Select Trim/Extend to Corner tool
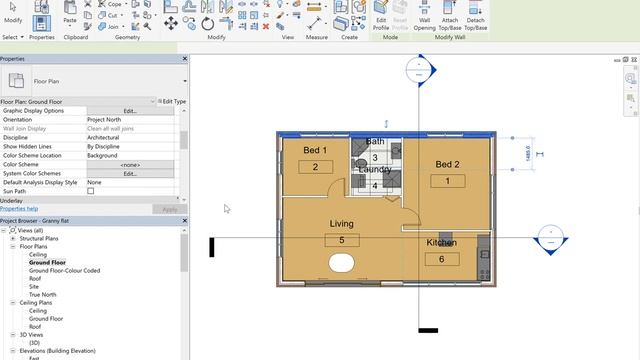The image size is (640, 360). 226,24
